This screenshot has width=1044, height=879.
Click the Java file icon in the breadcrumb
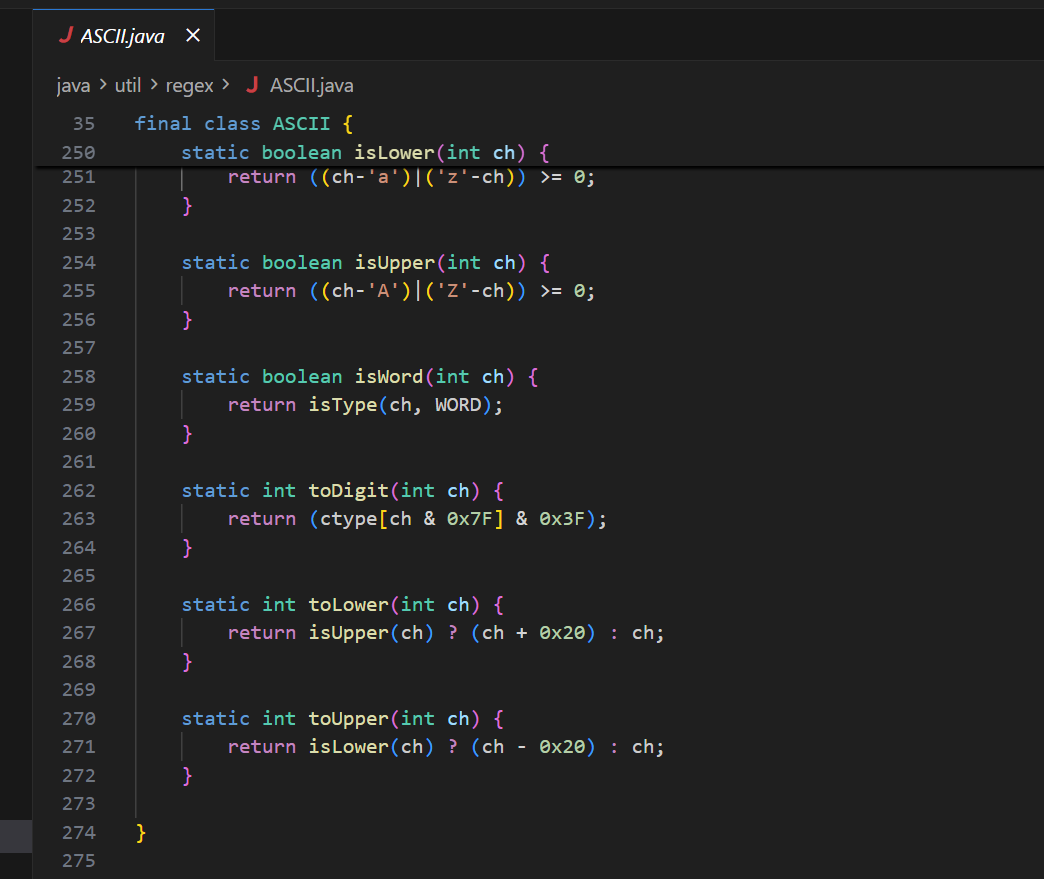(x=252, y=85)
